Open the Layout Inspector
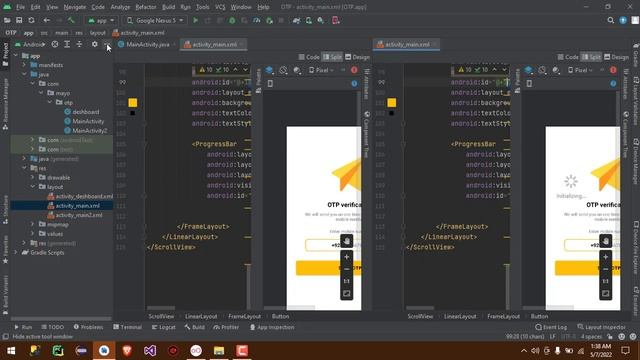 click(601, 327)
